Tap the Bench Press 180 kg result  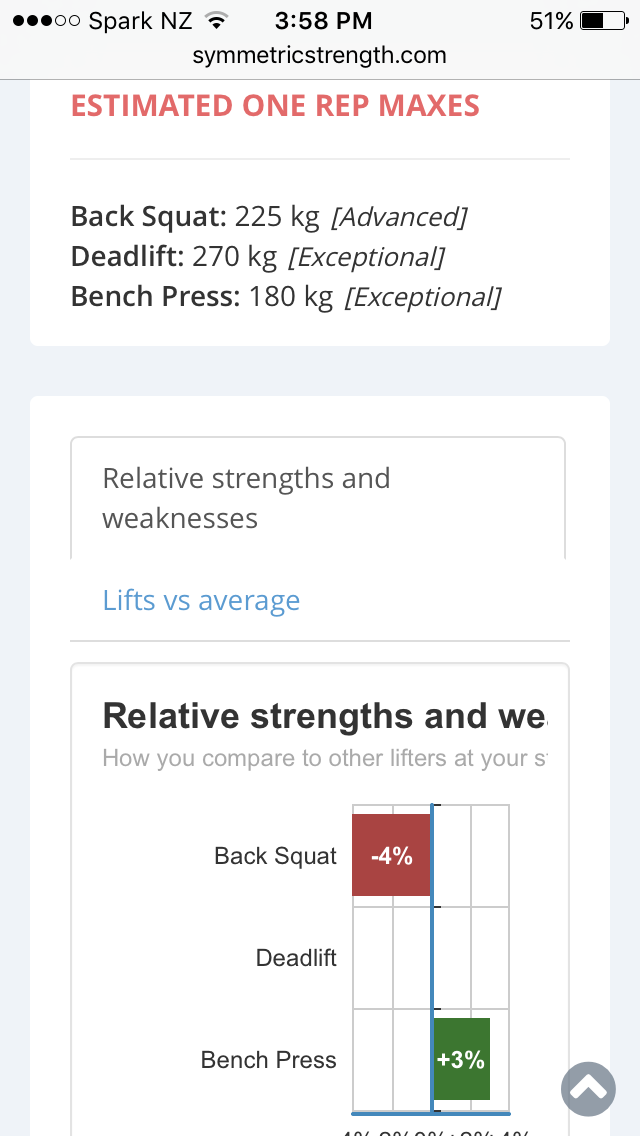click(x=285, y=297)
